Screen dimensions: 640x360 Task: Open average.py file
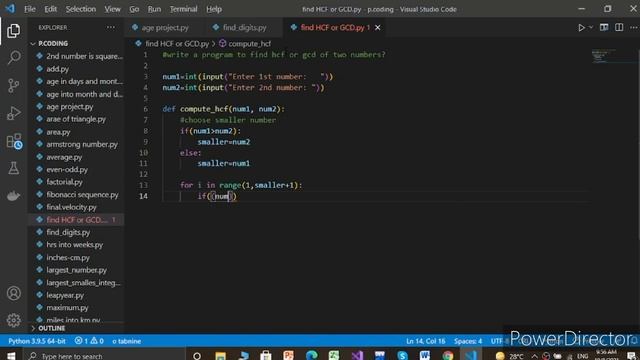(x=64, y=157)
